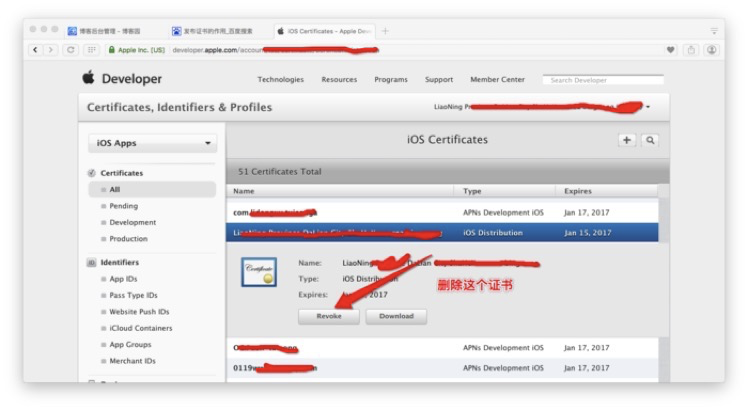748x410 pixels.
Task: Click the user account icon in toolbar
Action: tap(711, 50)
